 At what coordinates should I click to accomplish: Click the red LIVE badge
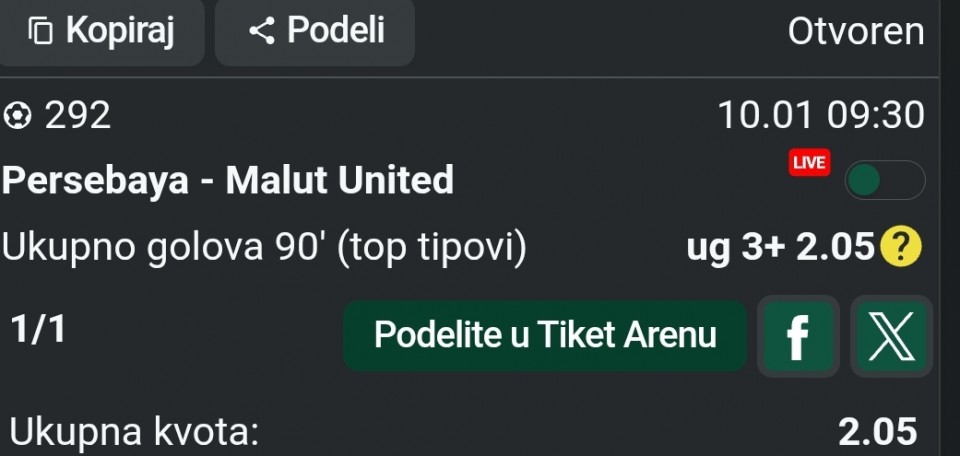(809, 163)
